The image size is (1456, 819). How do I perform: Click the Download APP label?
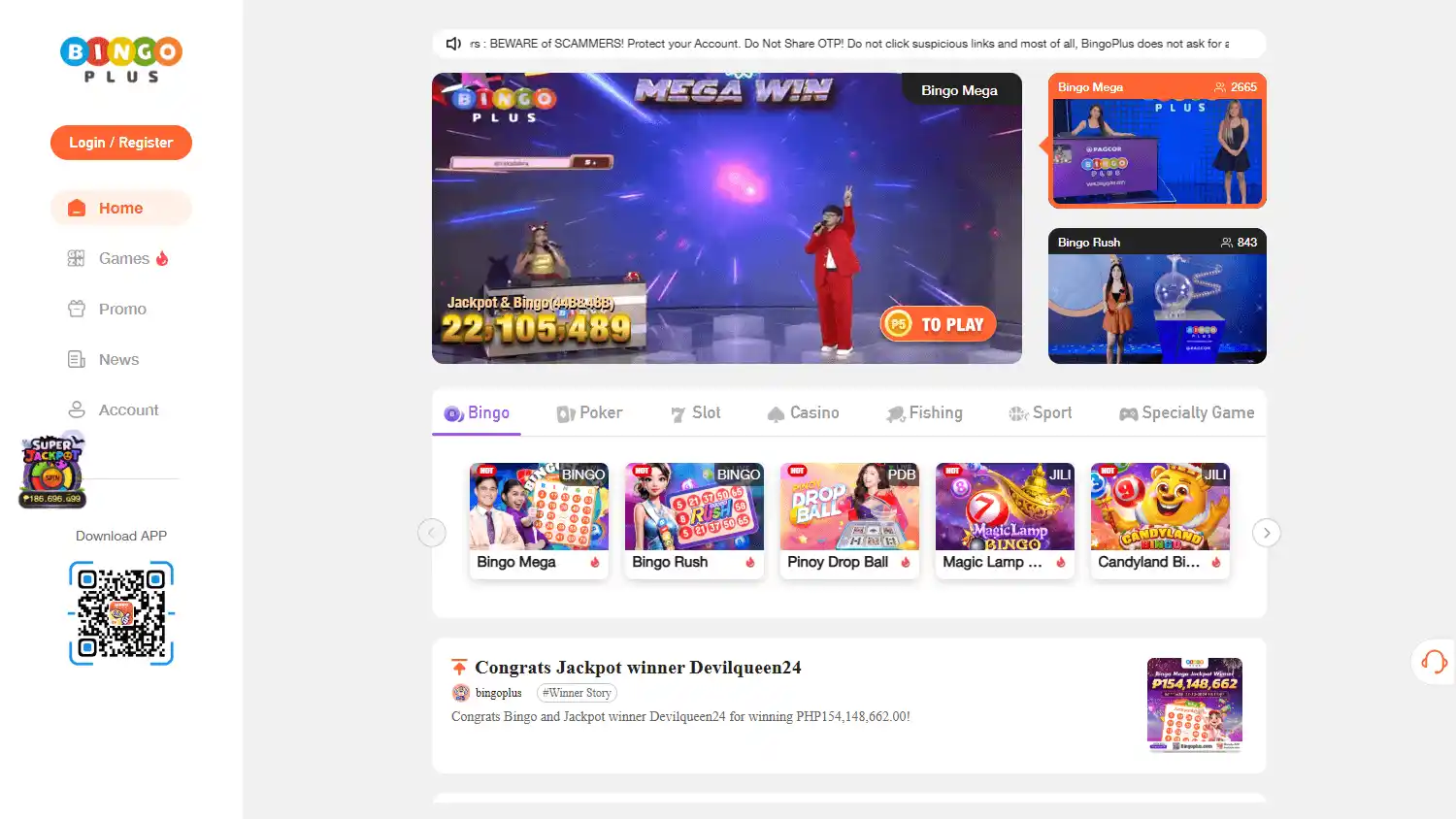pos(121,536)
